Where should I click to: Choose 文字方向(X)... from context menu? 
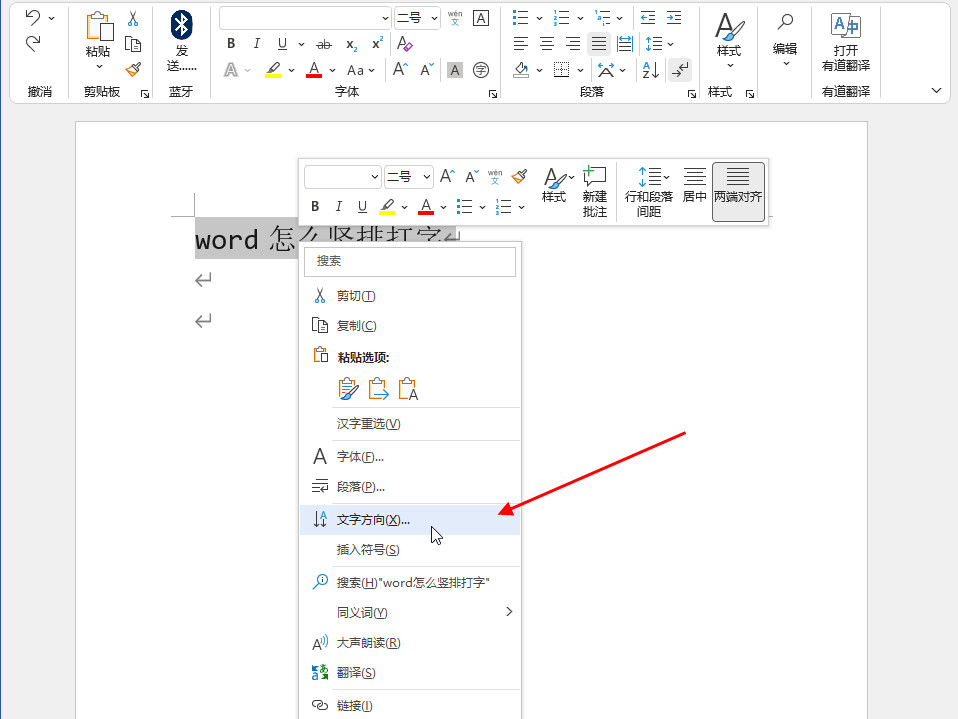pyautogui.click(x=410, y=520)
